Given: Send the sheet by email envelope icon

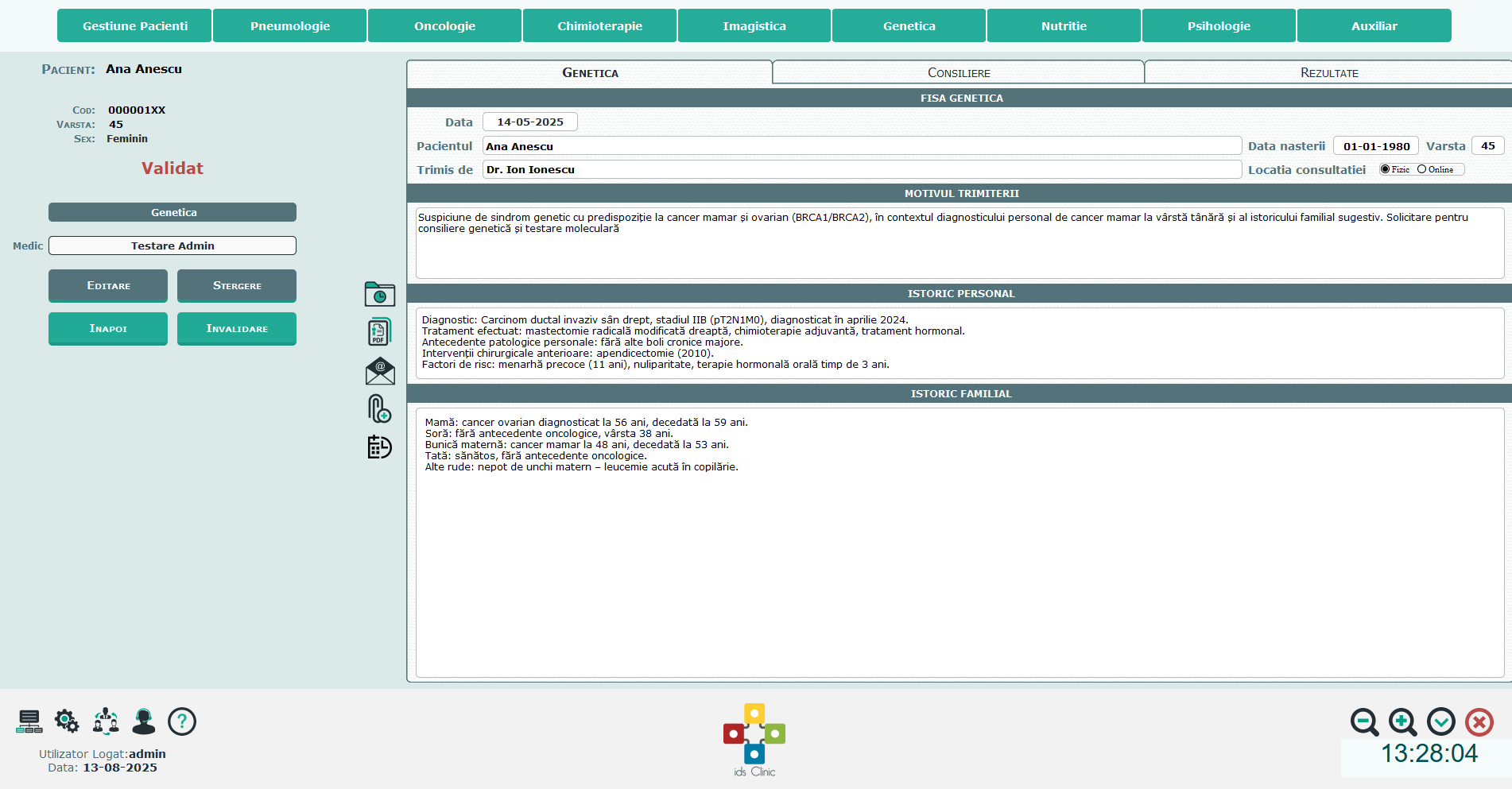Looking at the screenshot, I should click(x=380, y=371).
